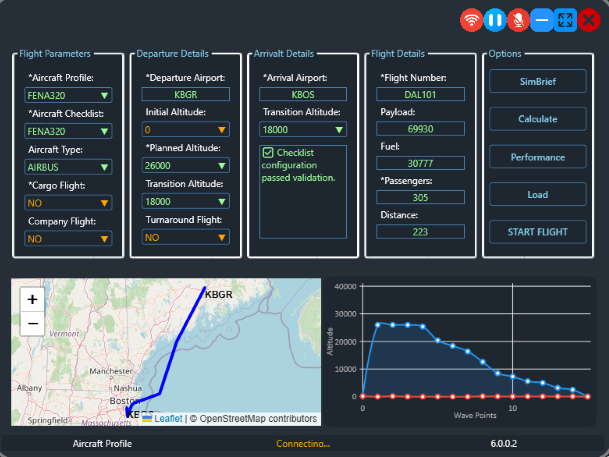Open the Performance option

click(x=537, y=157)
